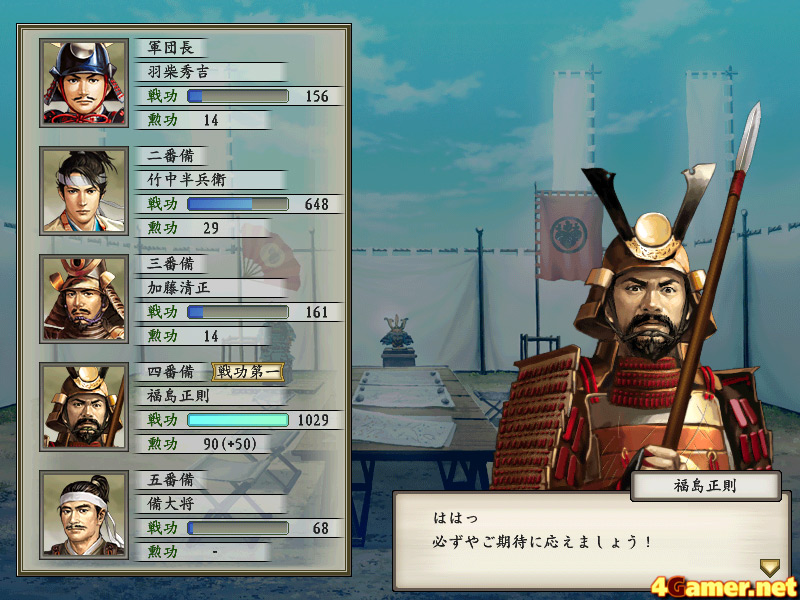Select 福島正則 portrait in the list
Screen dimensions: 800x600
click(84, 407)
